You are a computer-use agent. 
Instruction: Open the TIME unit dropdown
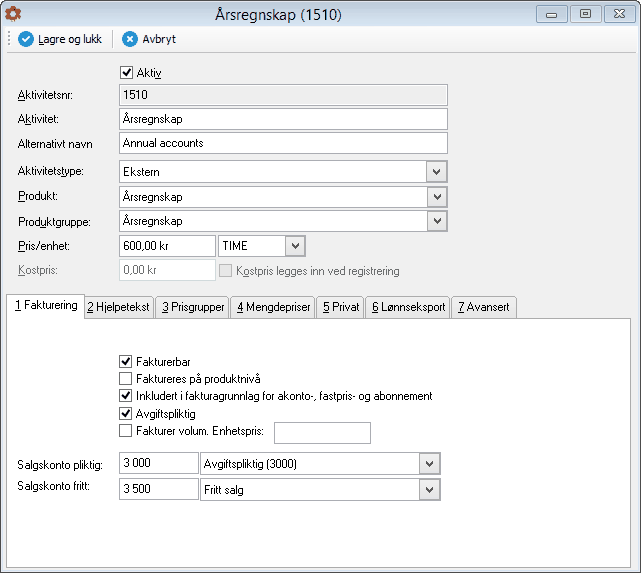pyautogui.click(x=295, y=246)
